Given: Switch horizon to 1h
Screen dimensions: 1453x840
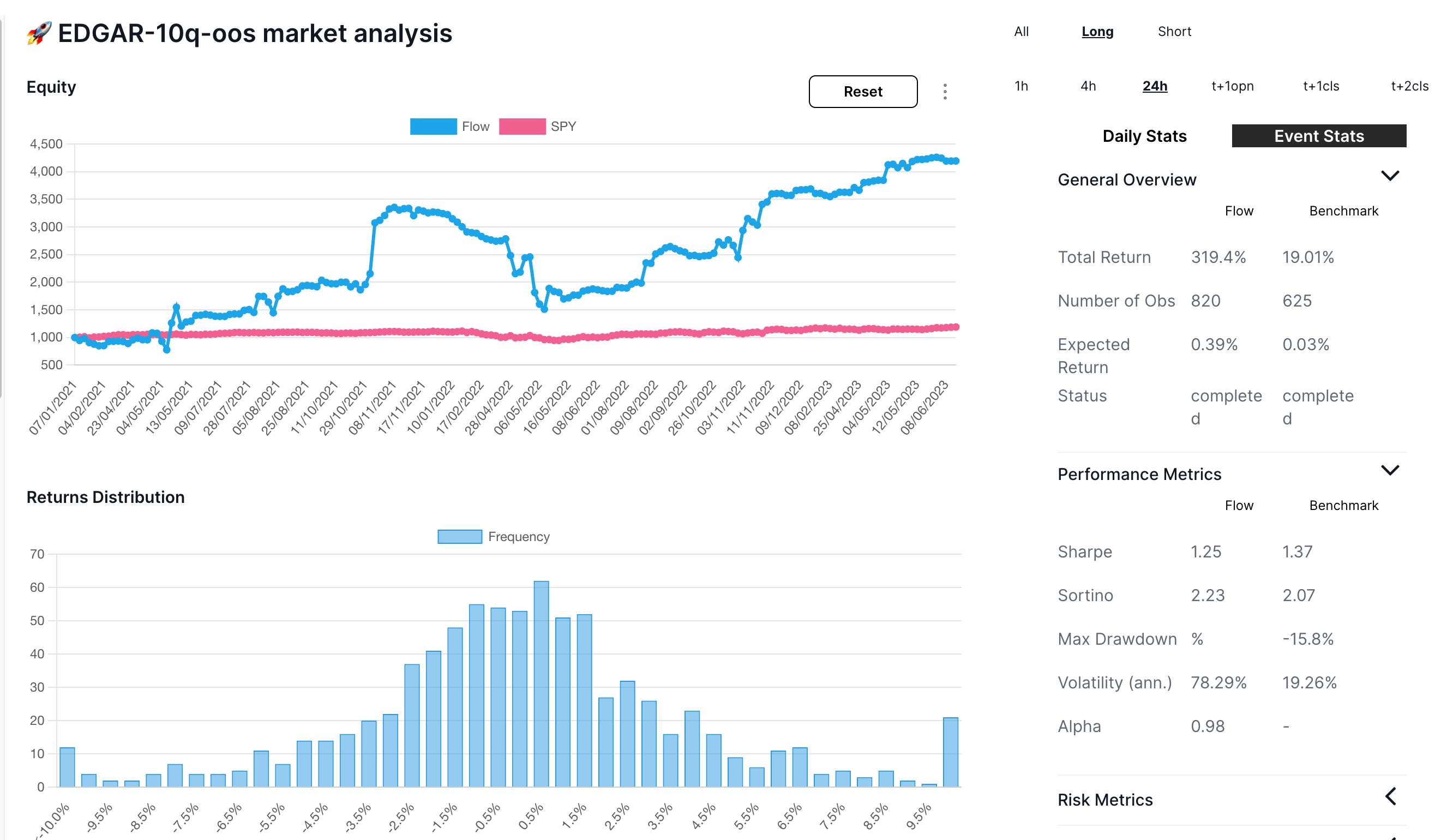Looking at the screenshot, I should (x=1020, y=86).
